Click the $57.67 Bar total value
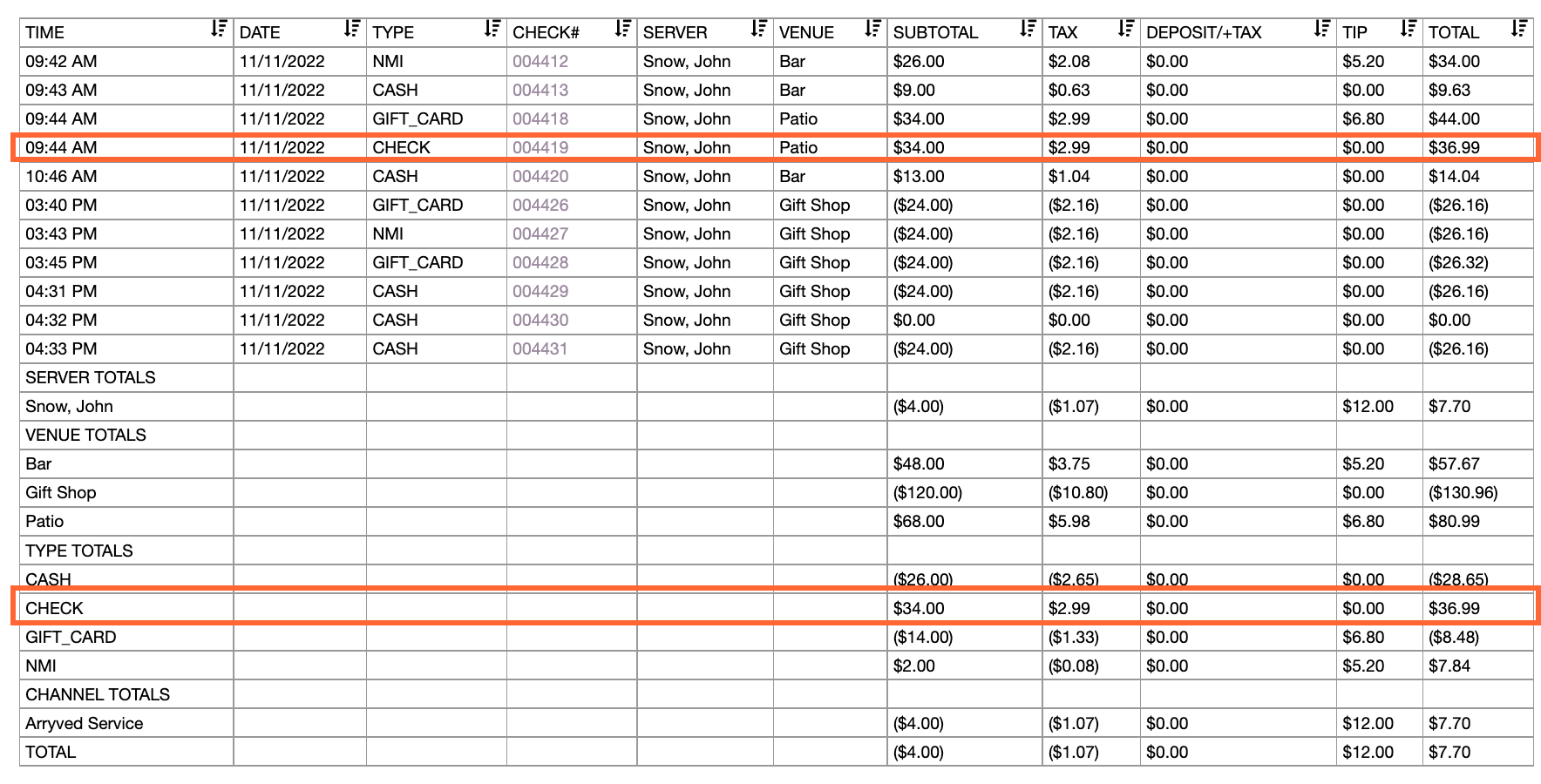The image size is (1541, 784). pyautogui.click(x=1454, y=463)
